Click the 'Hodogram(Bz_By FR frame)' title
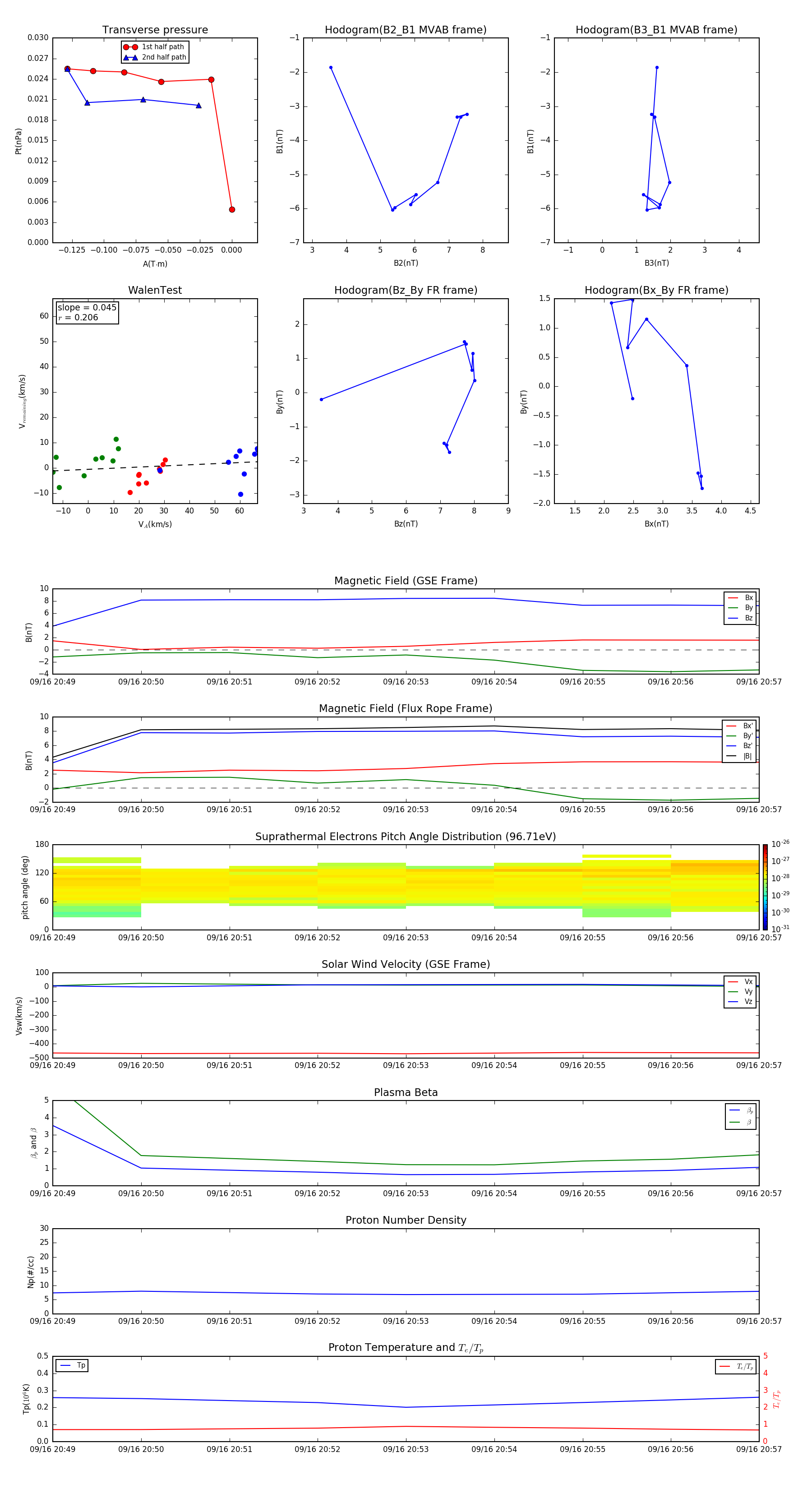The image size is (812, 1489). pyautogui.click(x=406, y=290)
